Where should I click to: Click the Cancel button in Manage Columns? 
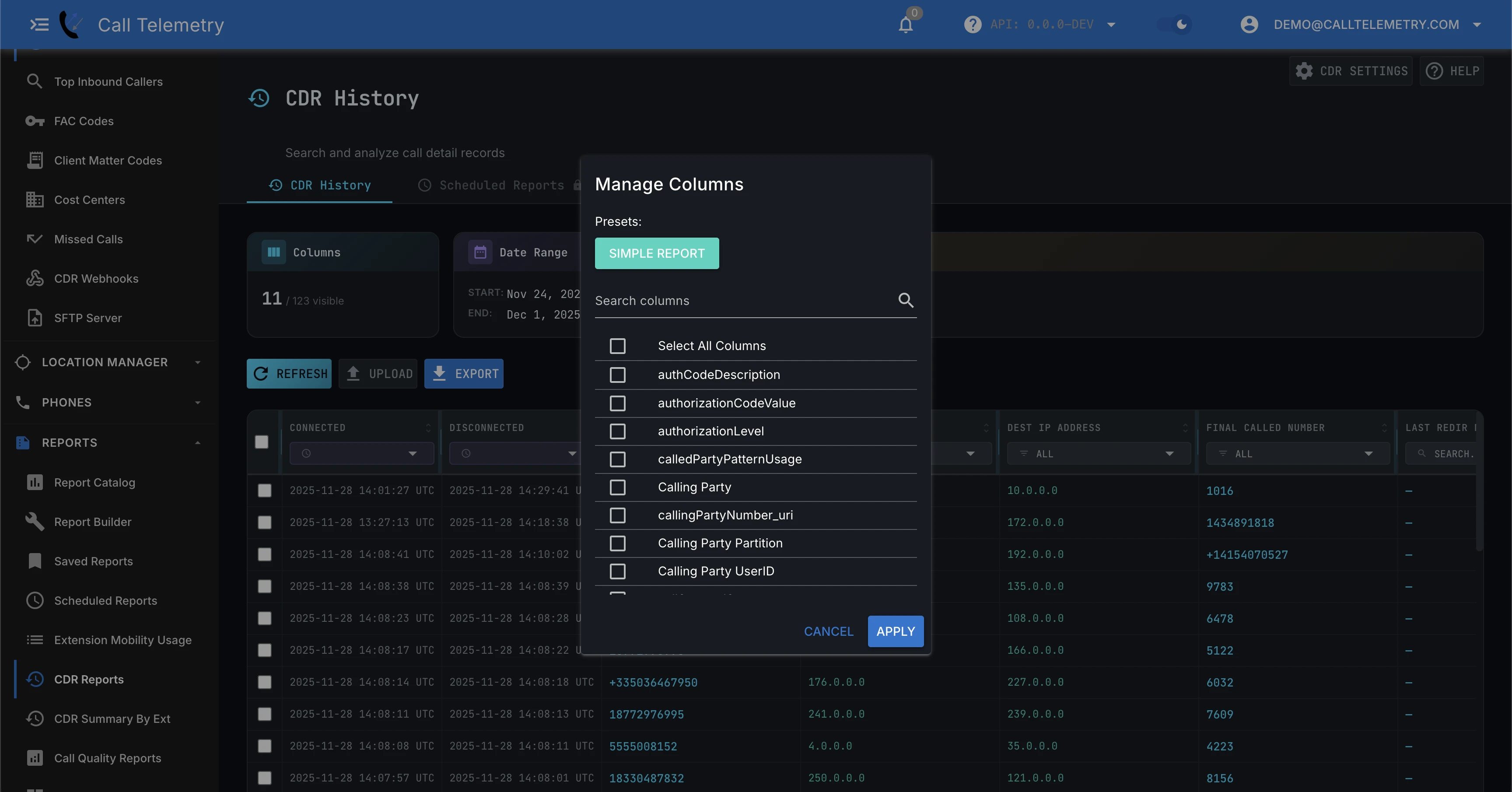coord(828,631)
